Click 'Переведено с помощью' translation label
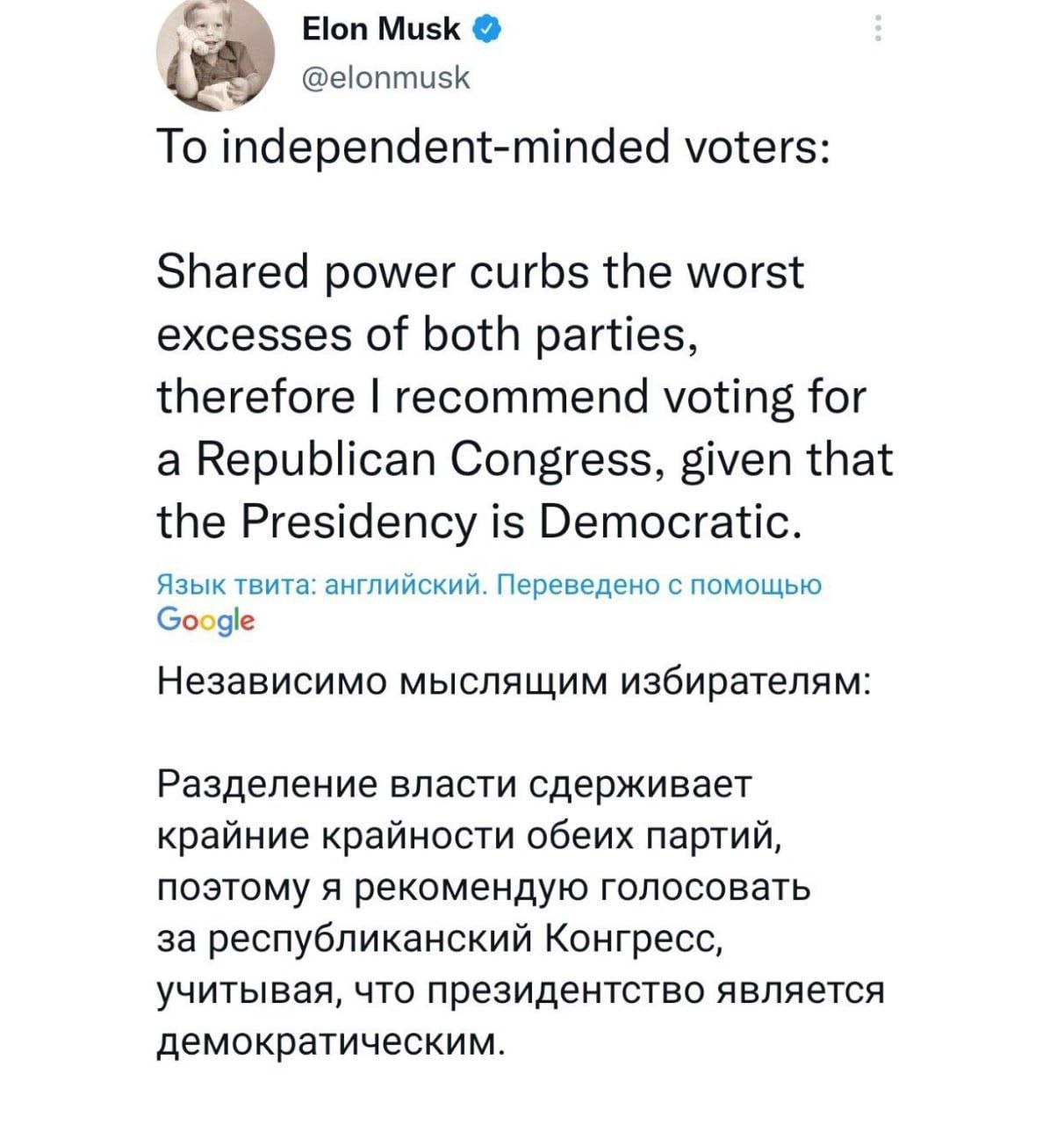Image resolution: width=1064 pixels, height=1124 pixels. coord(658,586)
